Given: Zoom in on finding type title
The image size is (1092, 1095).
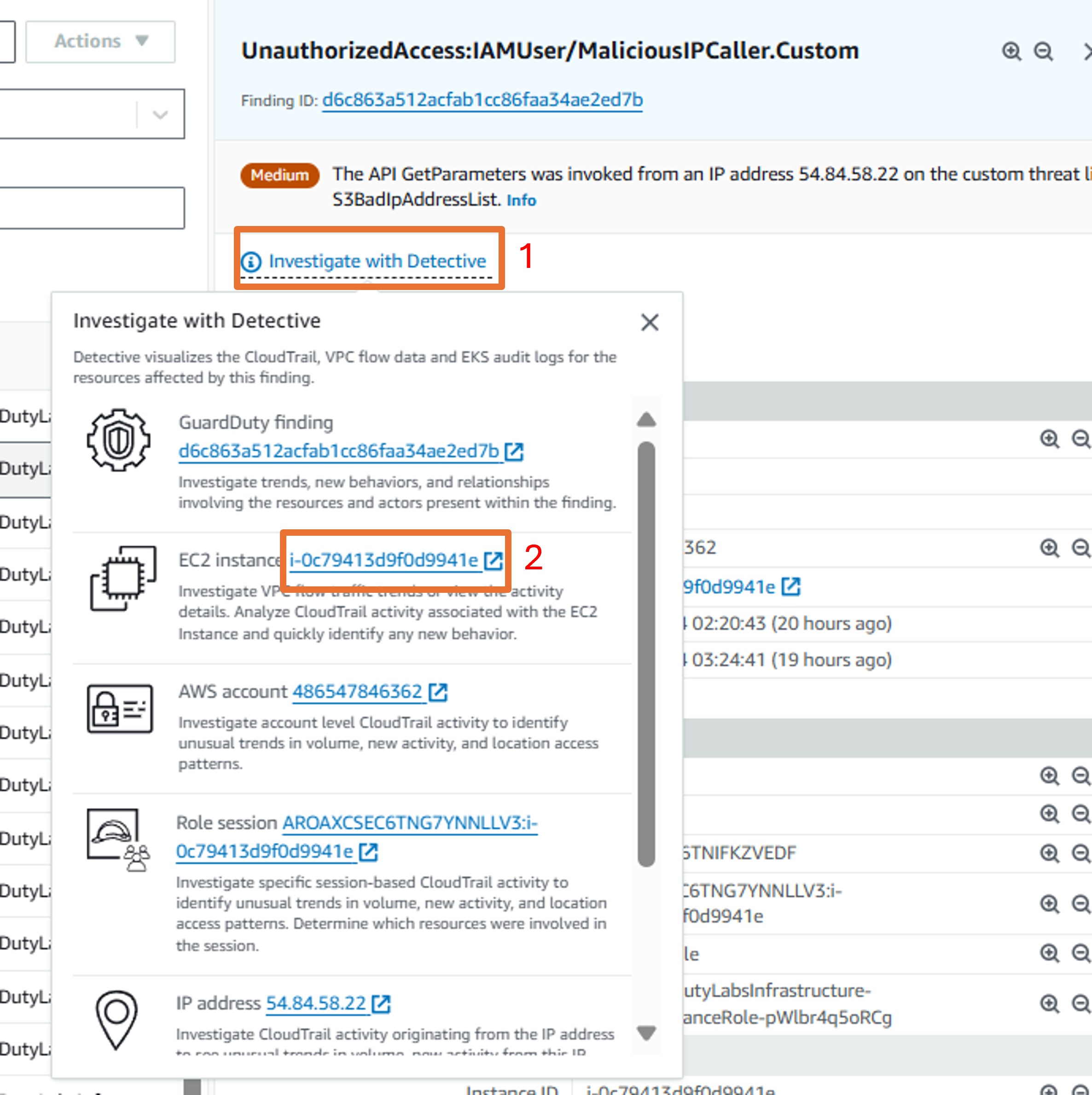Looking at the screenshot, I should [1011, 52].
